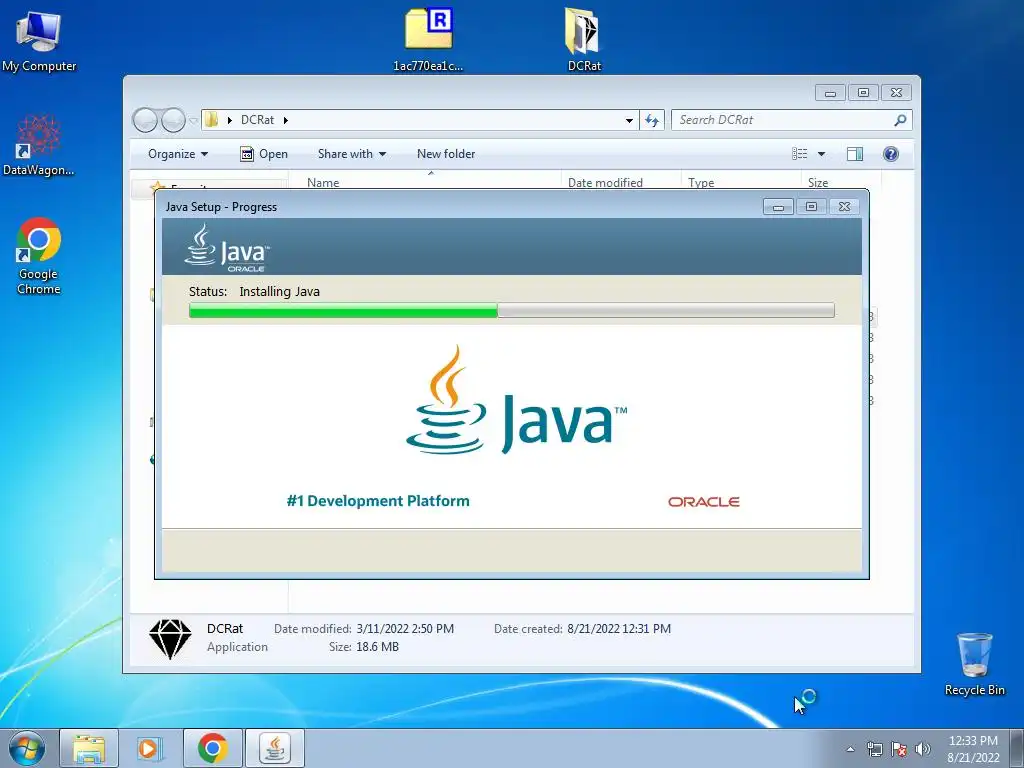Viewport: 1024px width, 768px height.
Task: Open recent pages dropdown beside navigation buttons
Action: 193,120
